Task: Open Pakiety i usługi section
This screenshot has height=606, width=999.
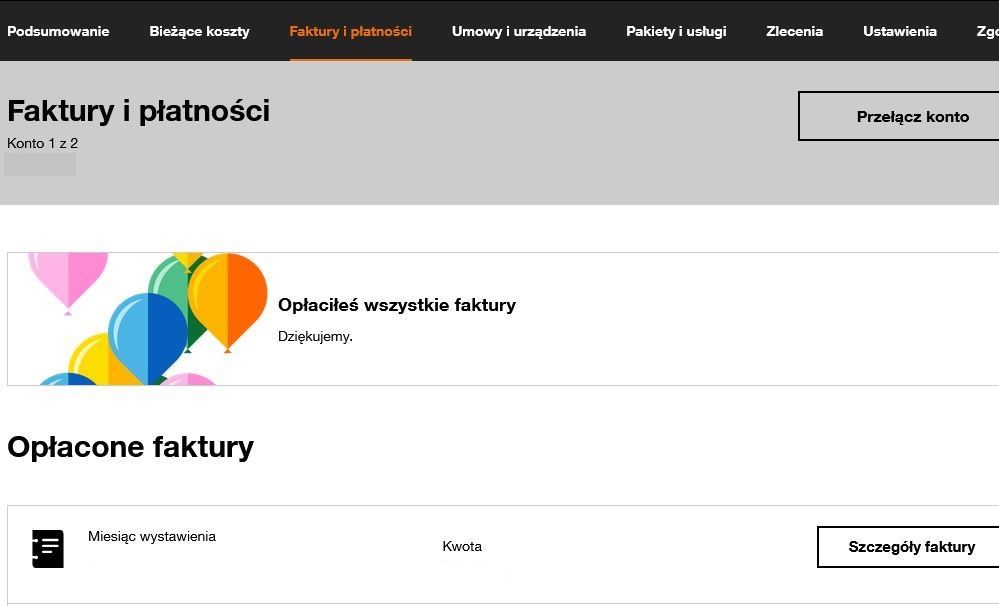Action: (x=676, y=31)
